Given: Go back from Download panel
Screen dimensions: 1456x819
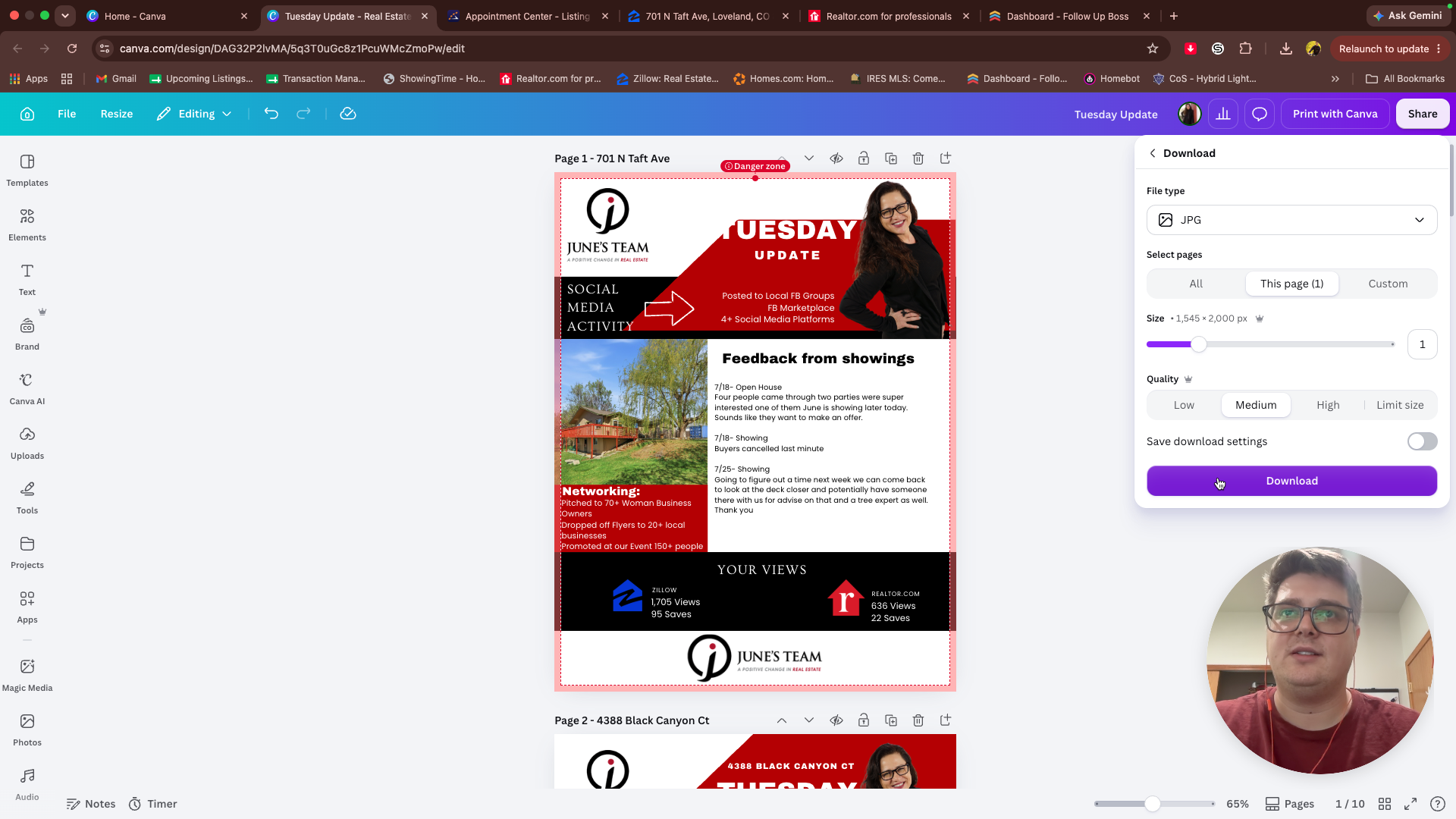Looking at the screenshot, I should click(1153, 153).
